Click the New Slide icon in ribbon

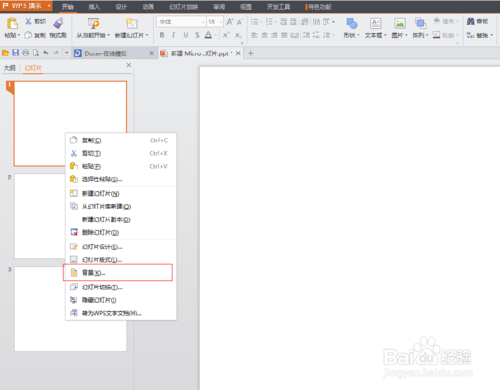131,23
